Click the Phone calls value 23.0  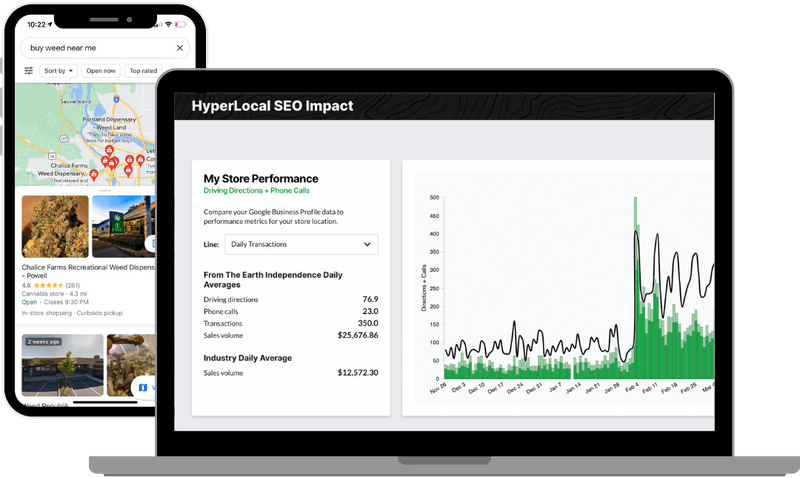click(x=370, y=311)
